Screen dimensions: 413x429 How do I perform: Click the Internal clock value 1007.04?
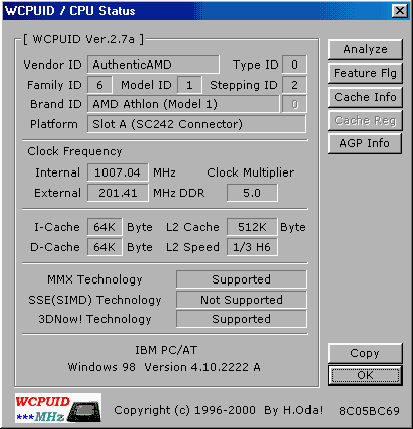click(118, 173)
